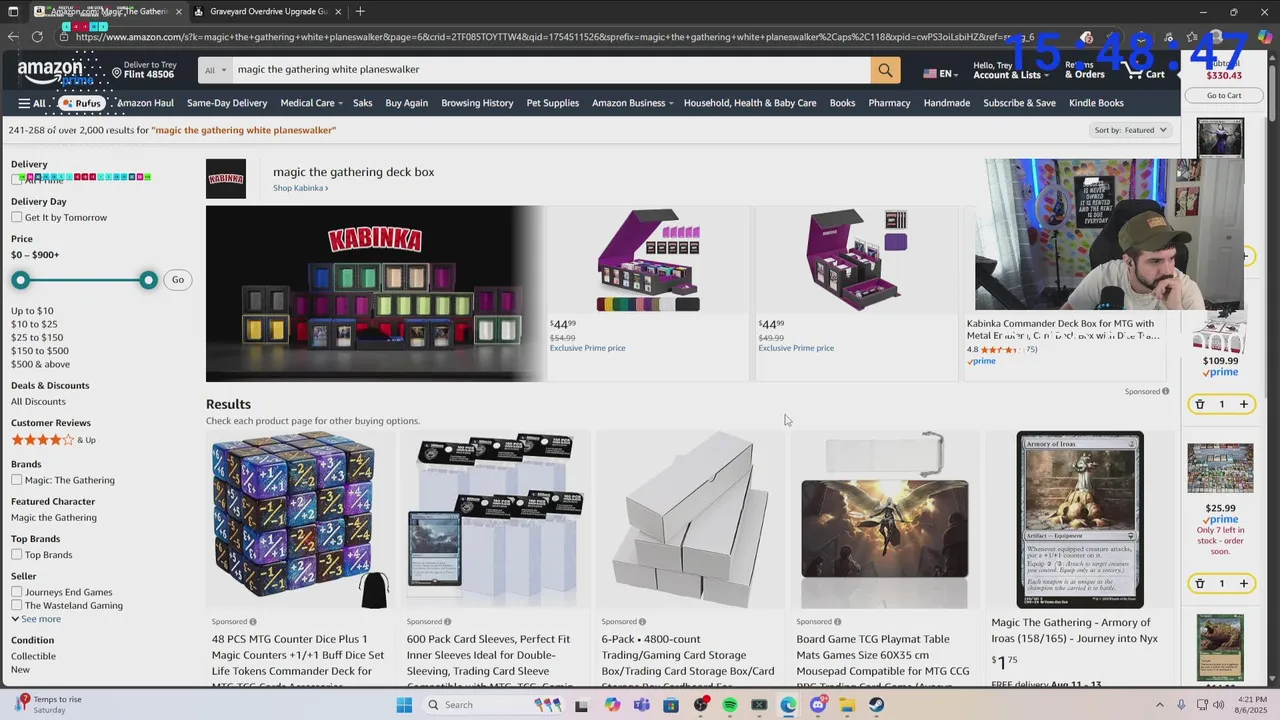Screen dimensions: 1280x720
Task: Open File Explorer from the taskbar
Action: click(x=847, y=705)
